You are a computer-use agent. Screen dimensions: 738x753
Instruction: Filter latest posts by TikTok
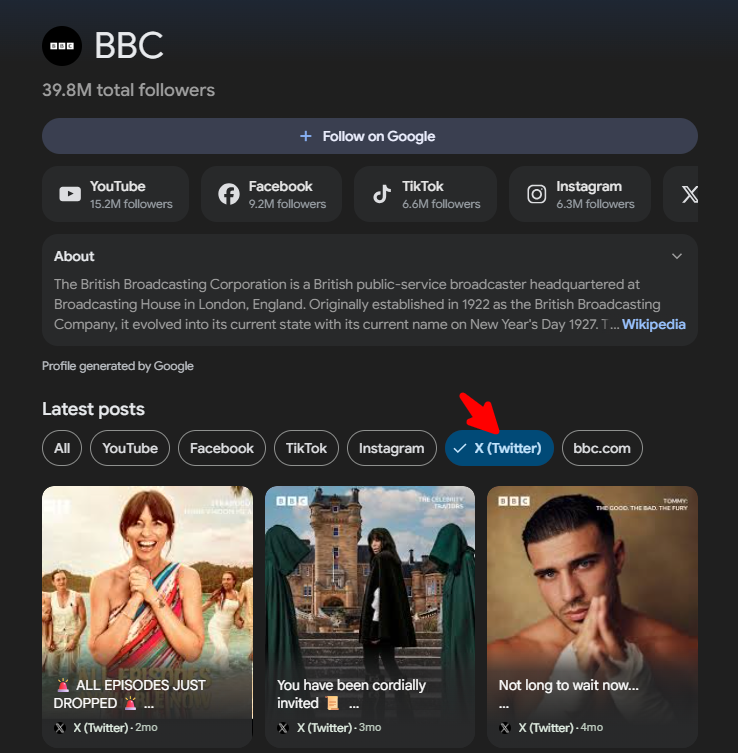tap(306, 448)
